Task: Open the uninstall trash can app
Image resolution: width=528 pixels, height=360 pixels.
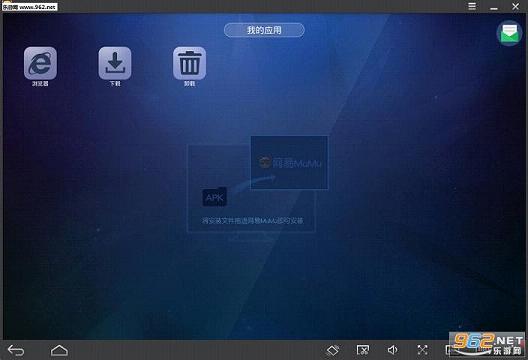Action: coord(189,63)
